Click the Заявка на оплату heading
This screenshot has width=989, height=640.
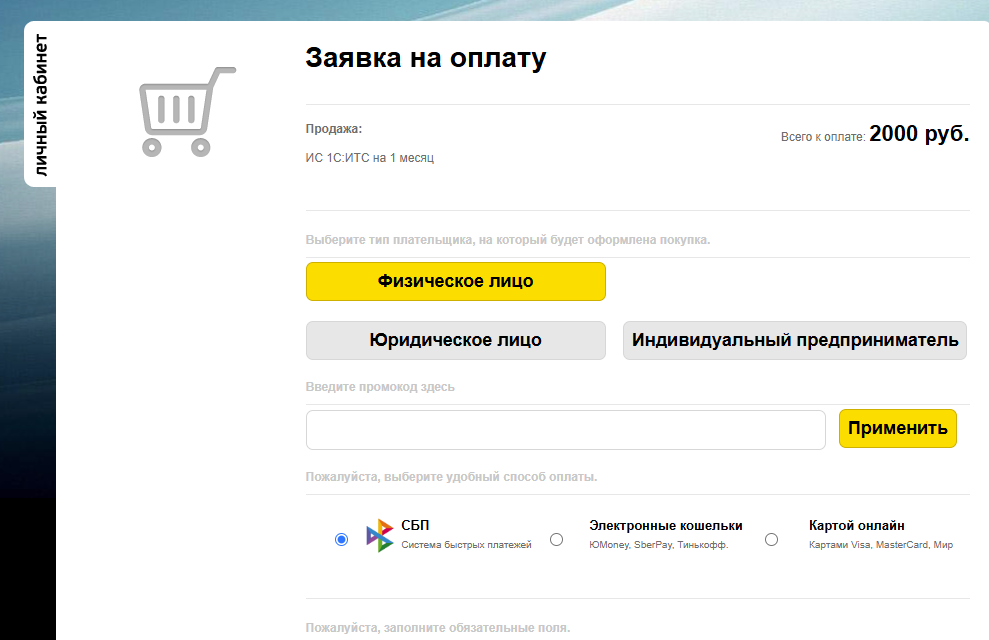click(x=426, y=57)
